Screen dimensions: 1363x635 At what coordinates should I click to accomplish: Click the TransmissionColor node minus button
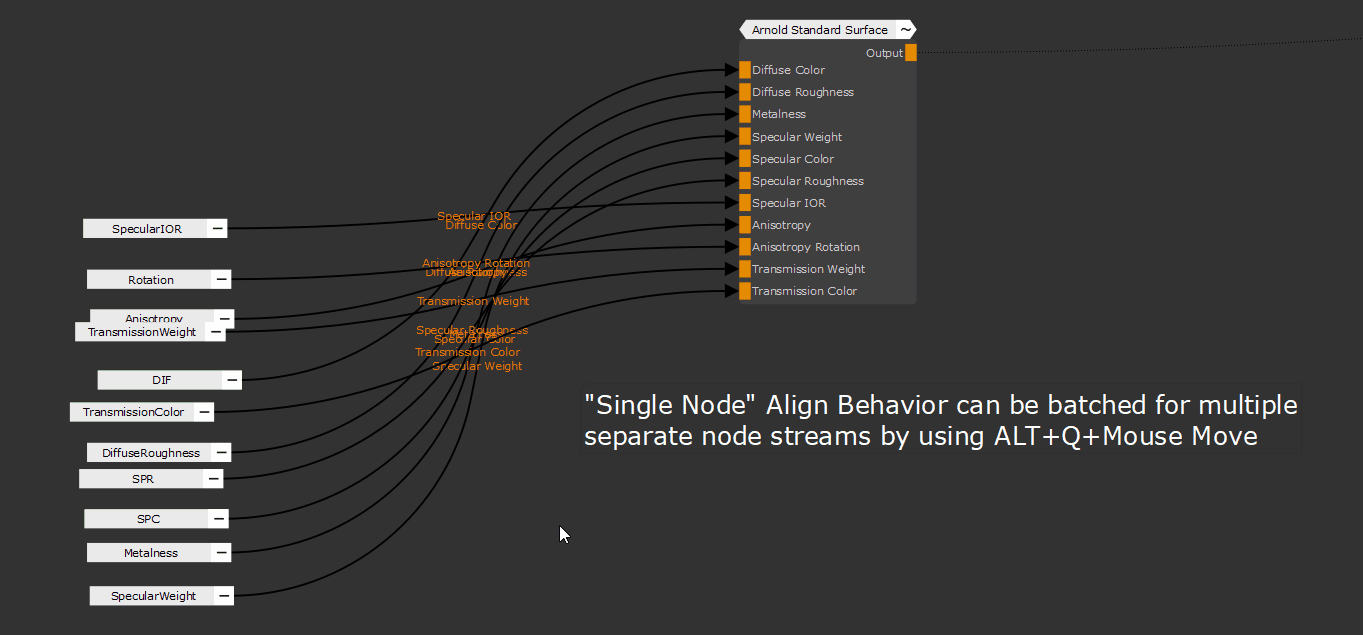tap(203, 412)
